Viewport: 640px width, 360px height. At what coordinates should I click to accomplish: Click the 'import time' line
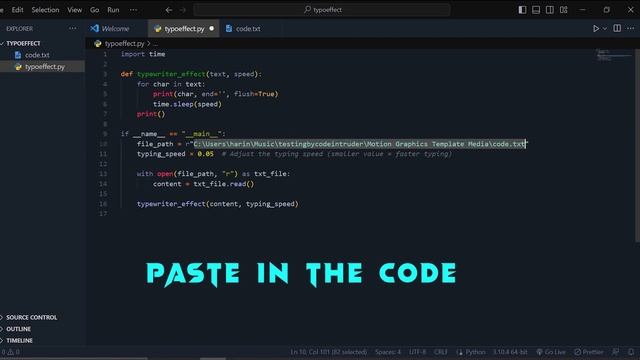[143, 54]
